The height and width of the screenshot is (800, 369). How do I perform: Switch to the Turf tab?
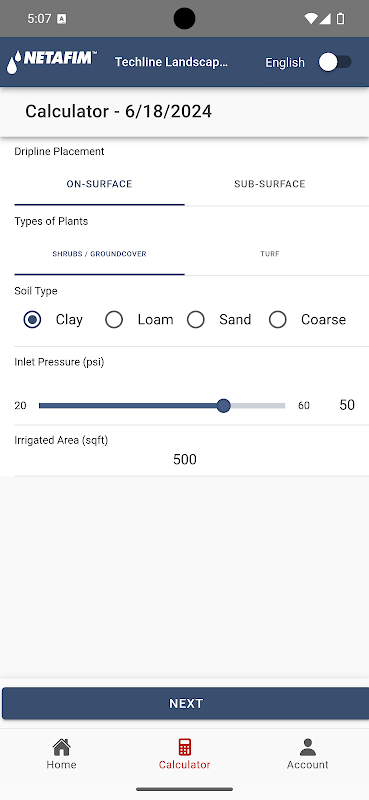tap(269, 254)
